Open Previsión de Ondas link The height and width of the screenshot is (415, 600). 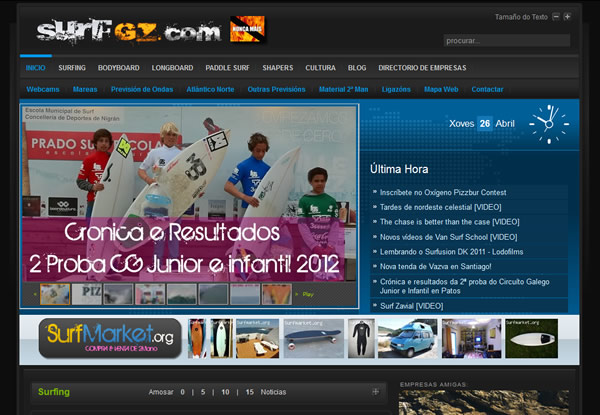coord(142,89)
